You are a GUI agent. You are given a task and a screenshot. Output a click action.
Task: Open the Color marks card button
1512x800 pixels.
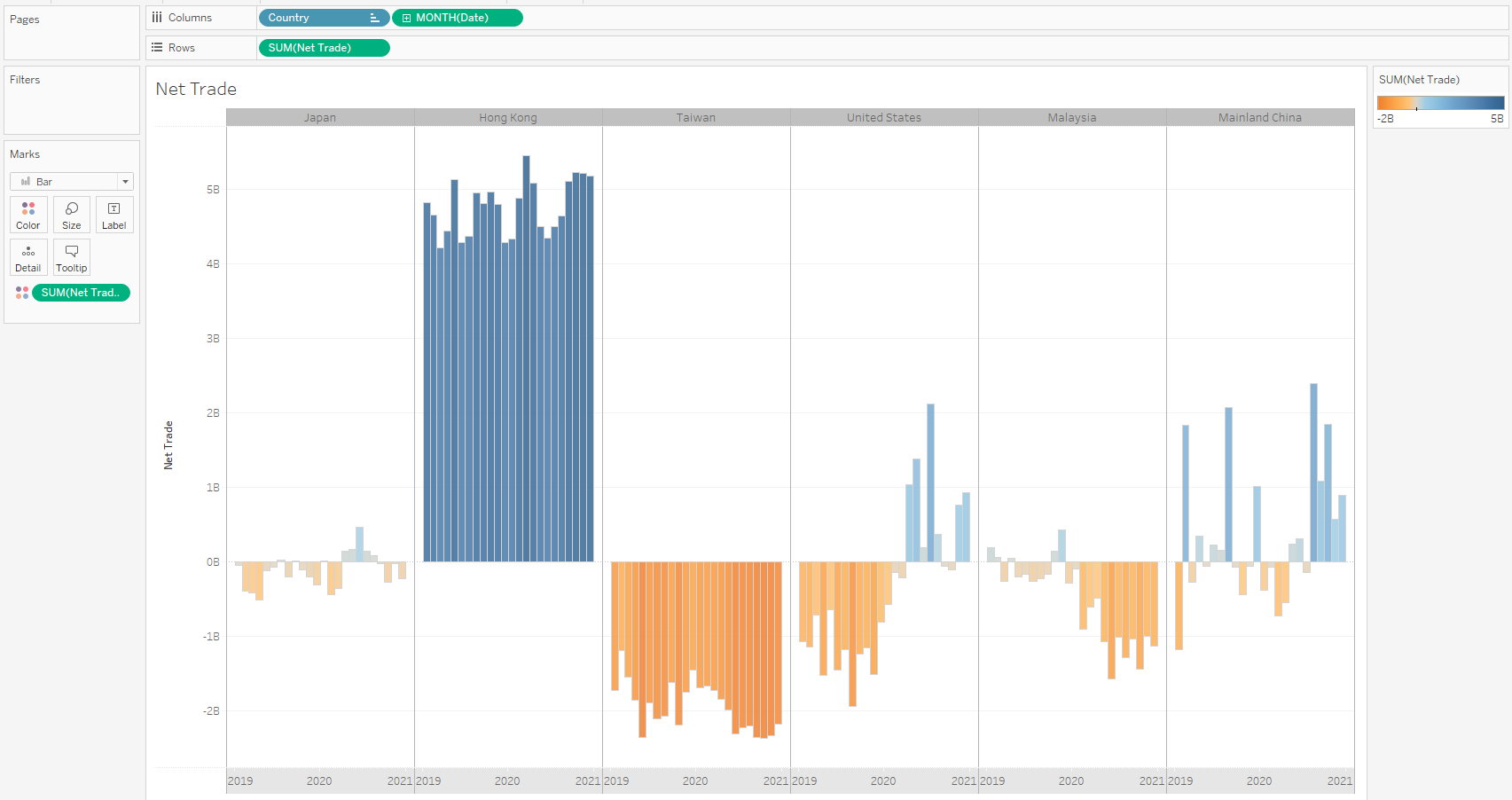(28, 215)
